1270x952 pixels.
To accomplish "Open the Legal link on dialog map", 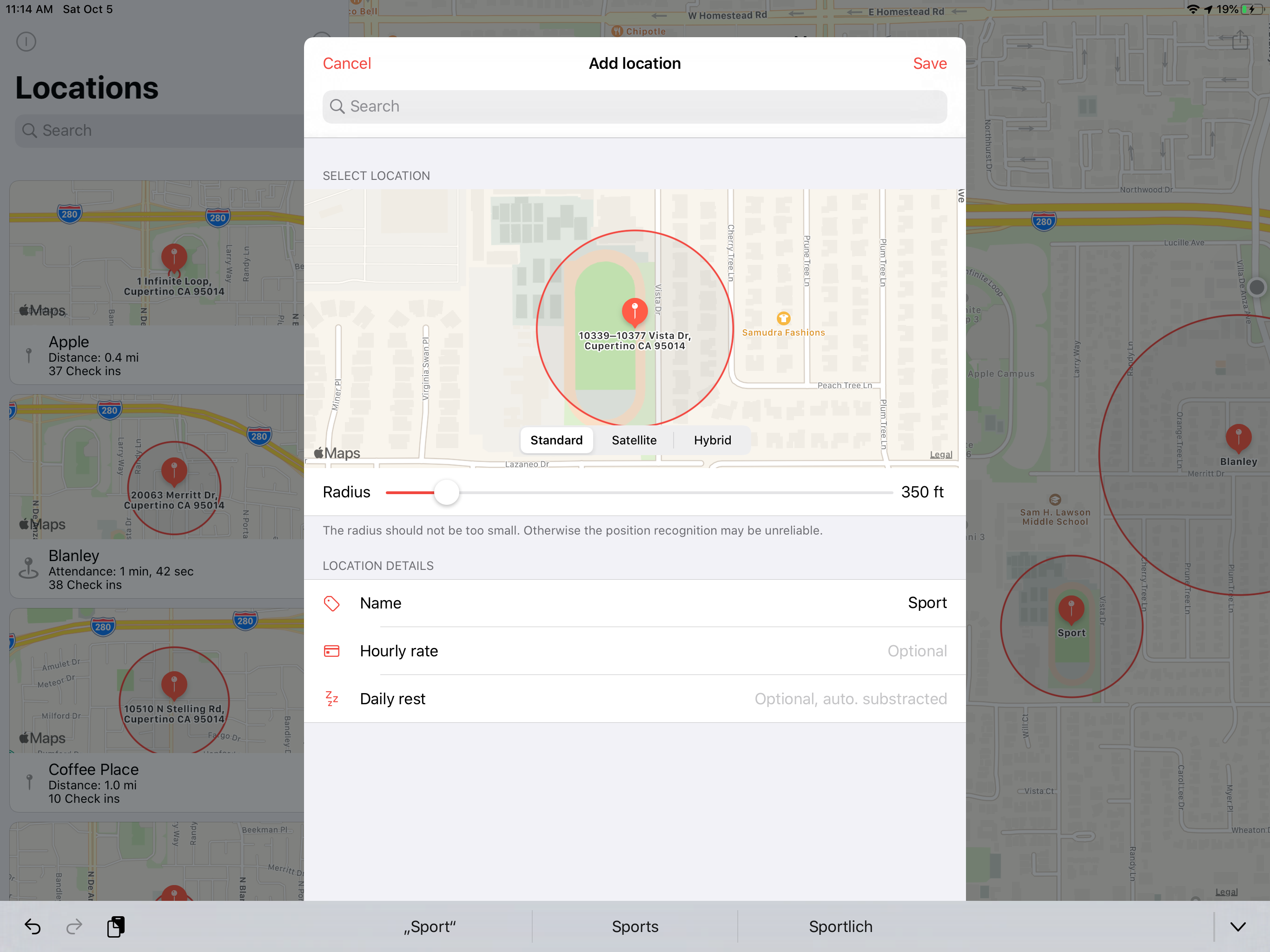I will 940,455.
